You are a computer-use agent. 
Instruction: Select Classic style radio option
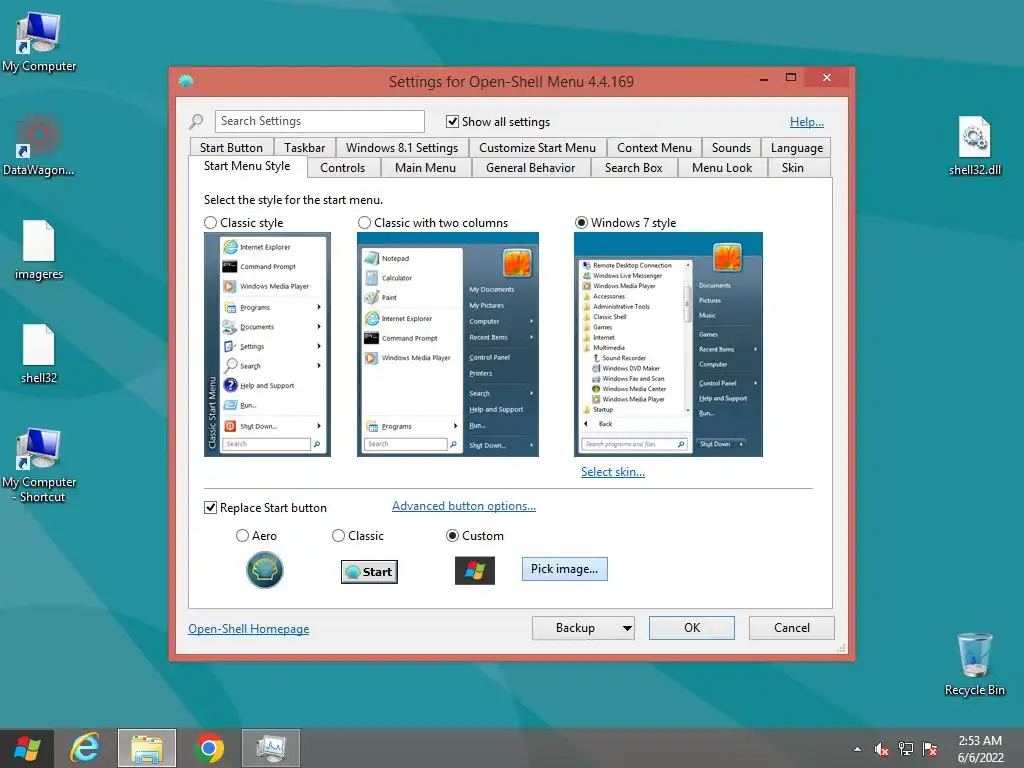click(210, 223)
